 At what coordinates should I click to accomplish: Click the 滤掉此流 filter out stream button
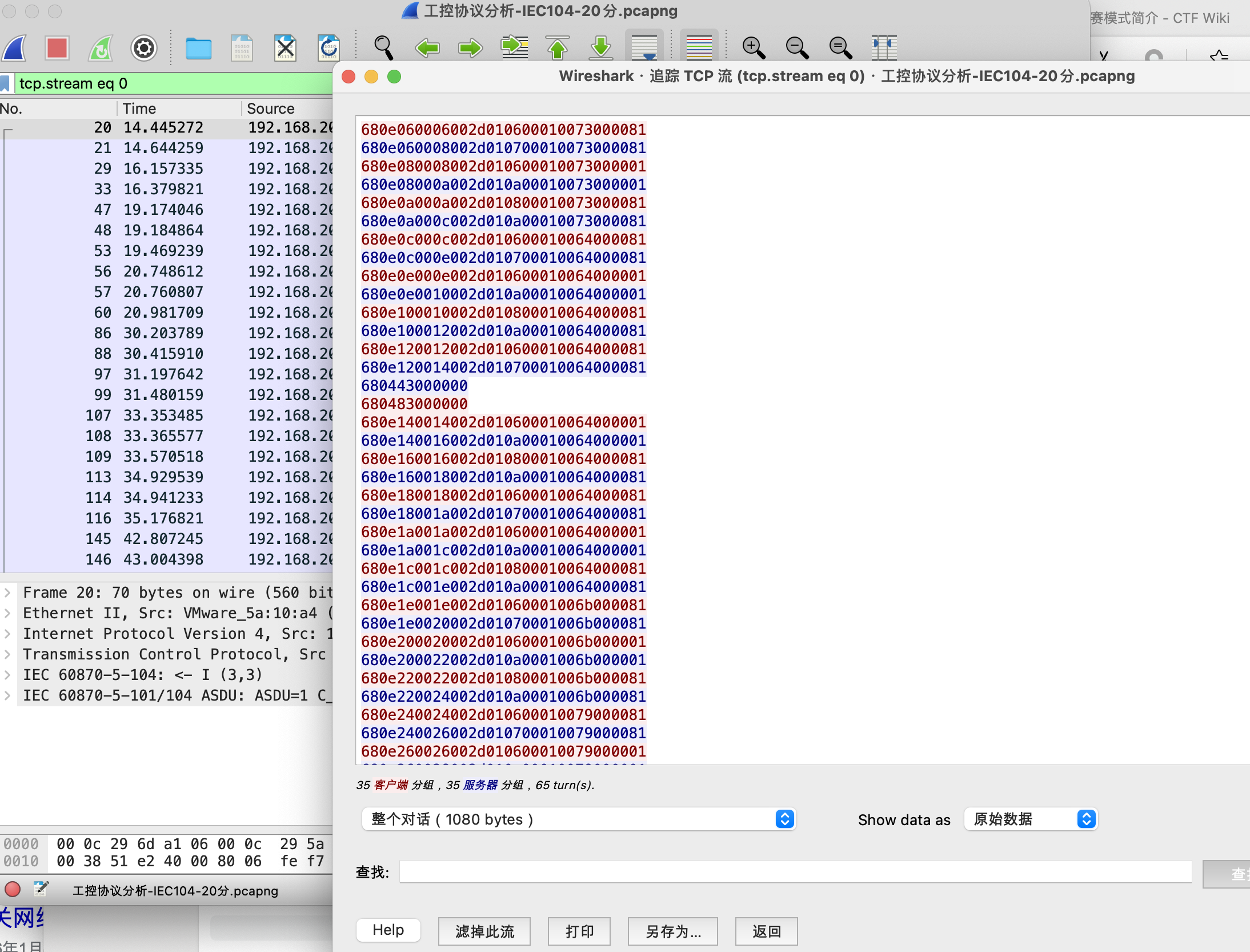click(484, 931)
